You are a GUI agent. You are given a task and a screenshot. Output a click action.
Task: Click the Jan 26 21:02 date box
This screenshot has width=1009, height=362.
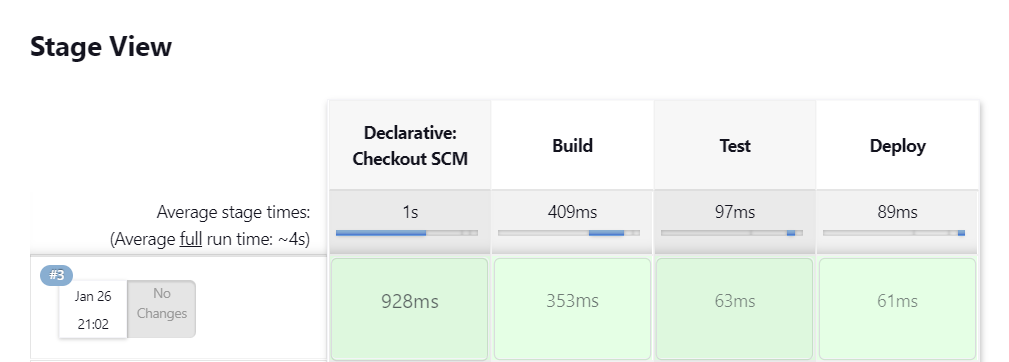pyautogui.click(x=93, y=310)
